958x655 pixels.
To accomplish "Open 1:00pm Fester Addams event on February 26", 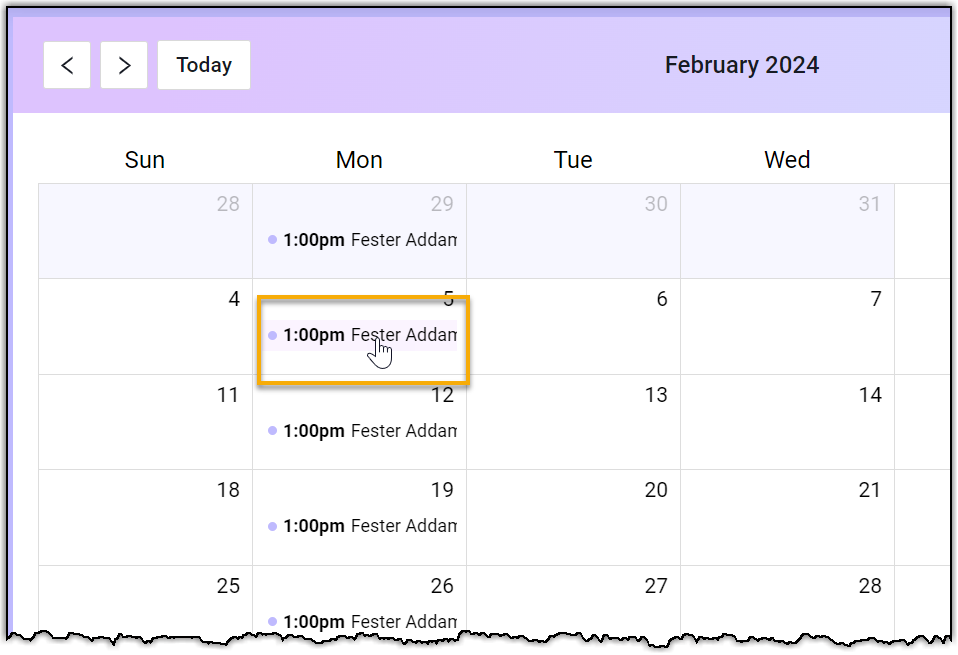I will [360, 621].
